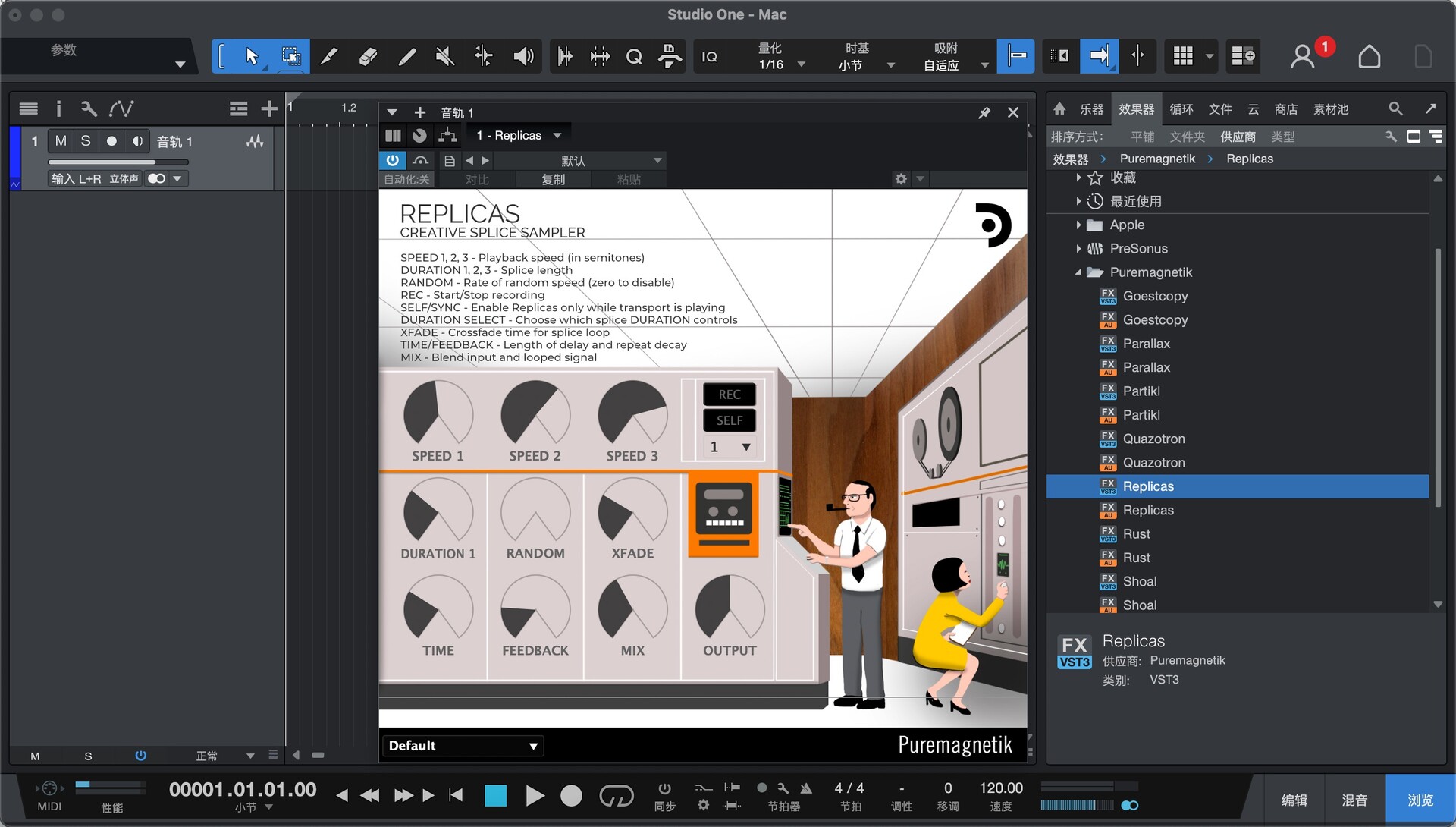Search the browser with magnifier icon

(x=1395, y=109)
